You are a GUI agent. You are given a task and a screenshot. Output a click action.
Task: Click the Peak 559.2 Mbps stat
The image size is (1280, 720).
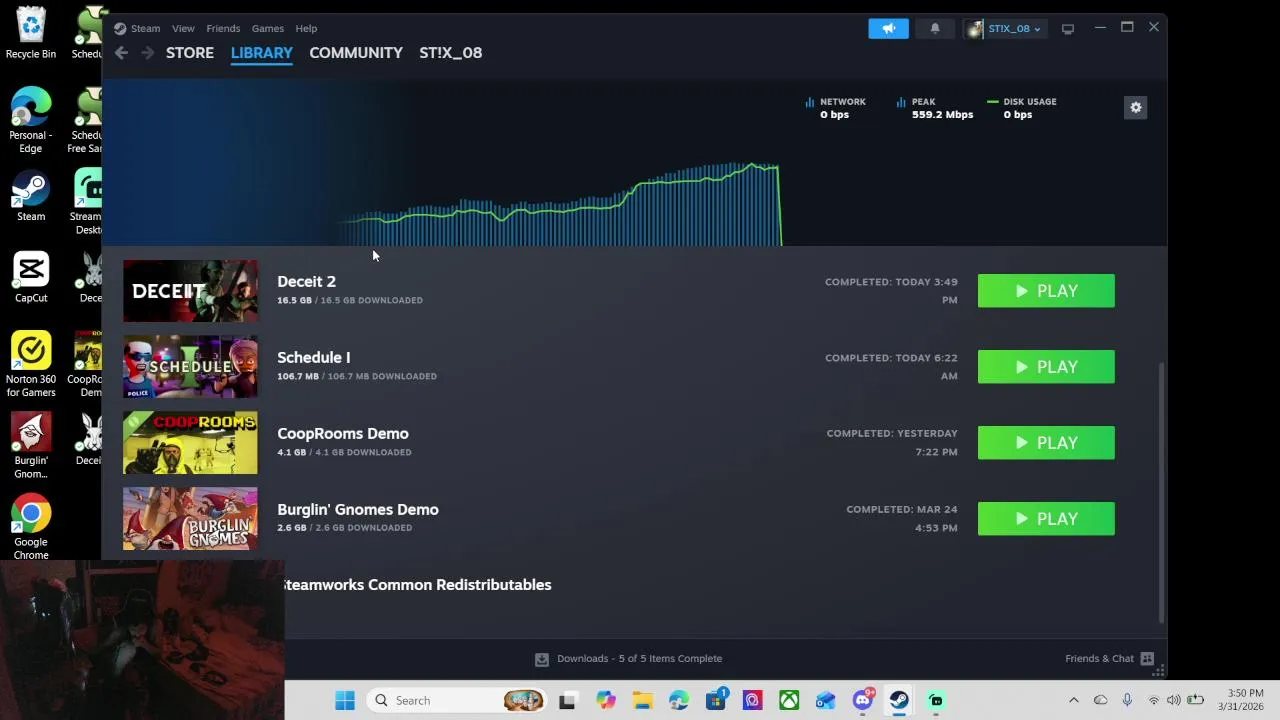pos(935,108)
